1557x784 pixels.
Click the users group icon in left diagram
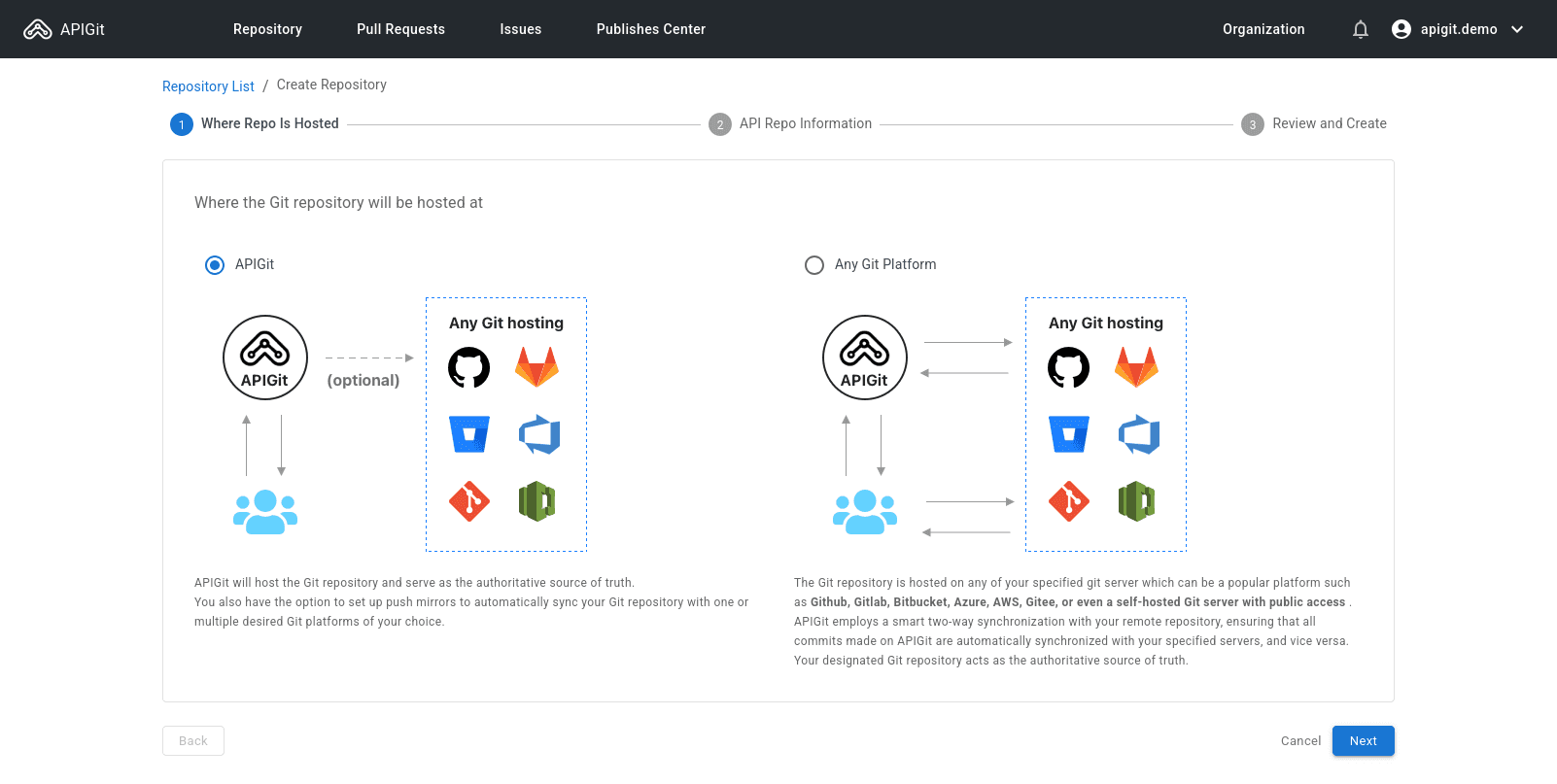[x=265, y=512]
